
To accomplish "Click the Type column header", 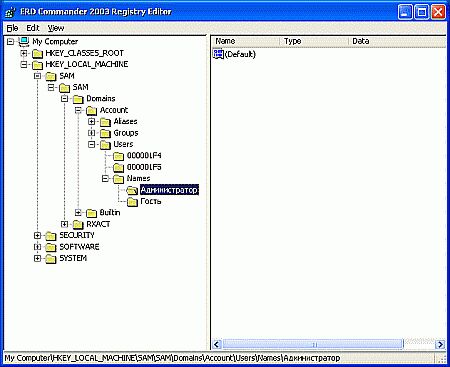I will (314, 41).
